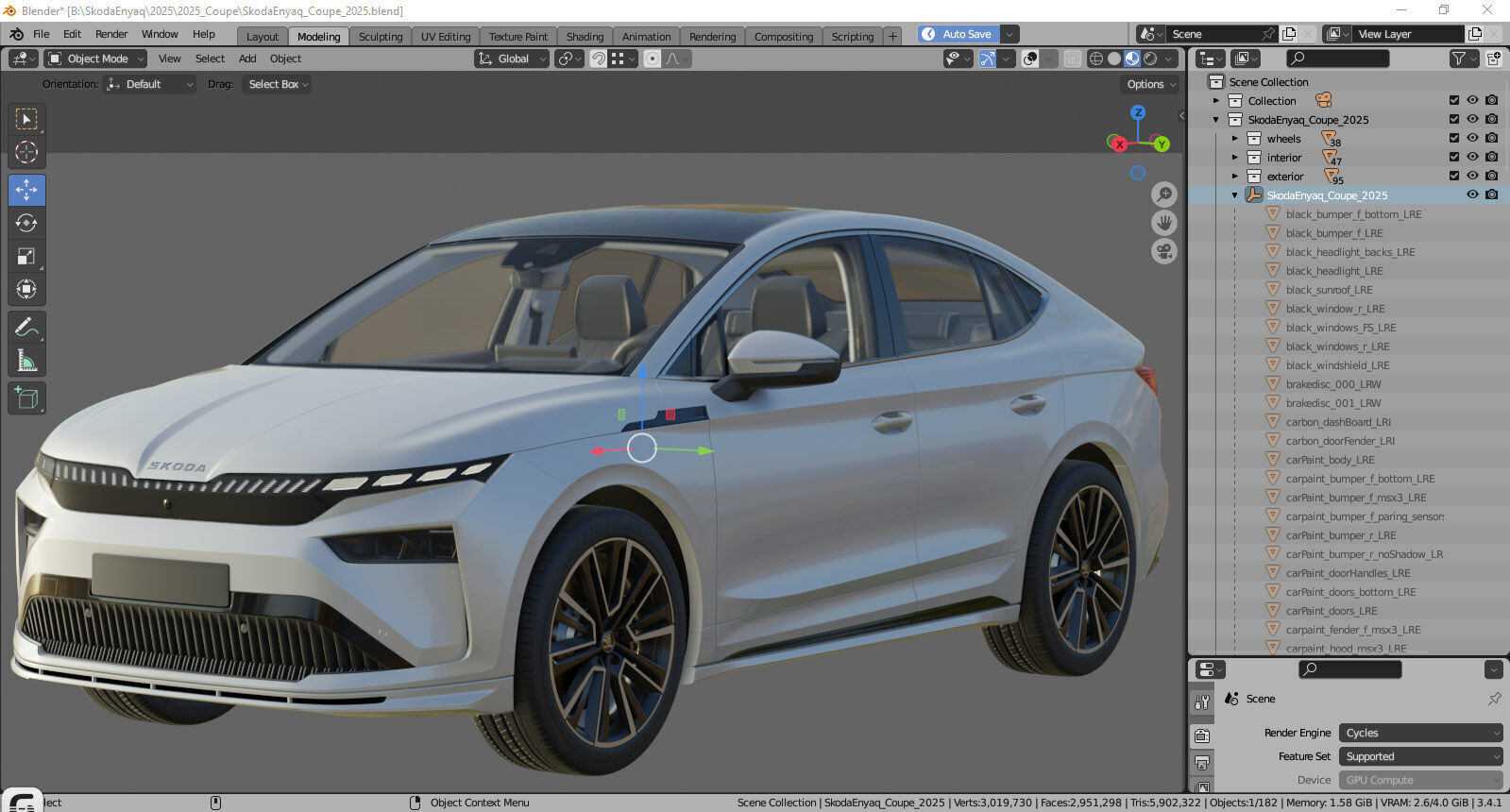Create new scene copy icon
The width and height of the screenshot is (1510, 812).
(x=1289, y=34)
